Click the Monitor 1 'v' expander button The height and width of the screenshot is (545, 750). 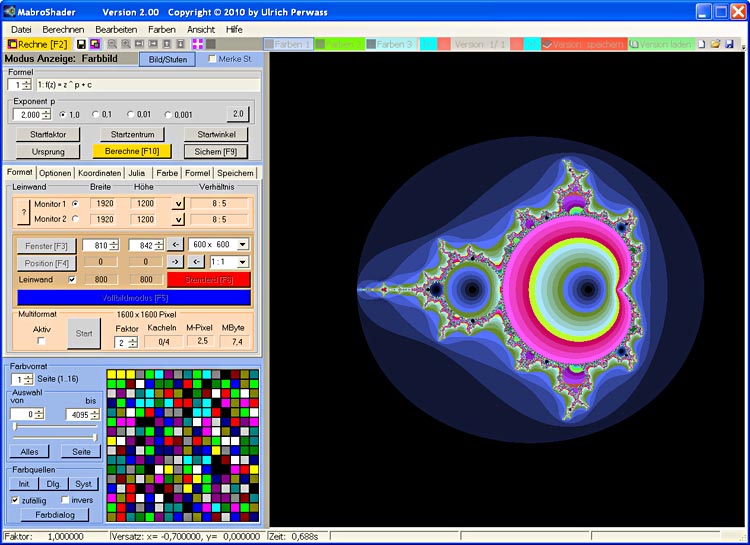pos(178,204)
